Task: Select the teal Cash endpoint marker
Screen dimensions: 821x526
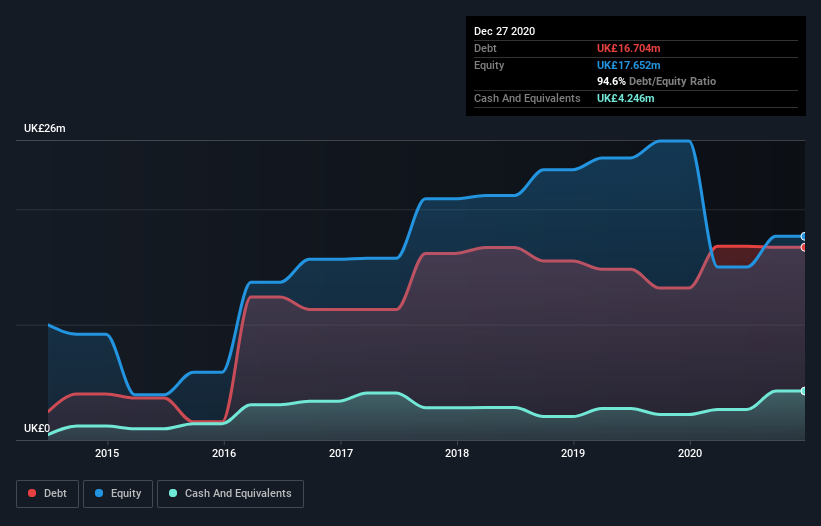Action: [x=804, y=391]
